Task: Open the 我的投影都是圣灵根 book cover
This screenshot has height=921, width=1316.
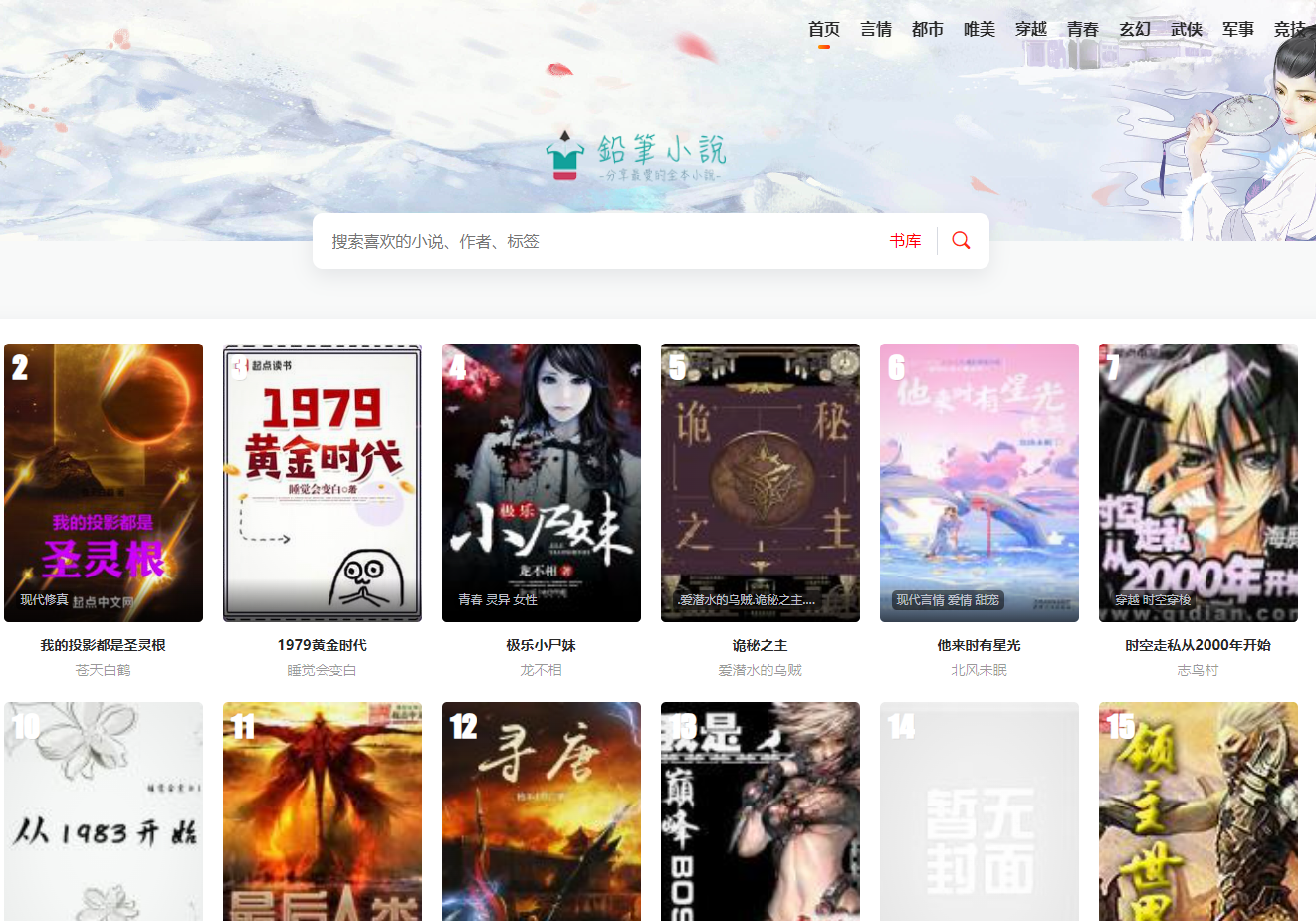Action: point(104,483)
